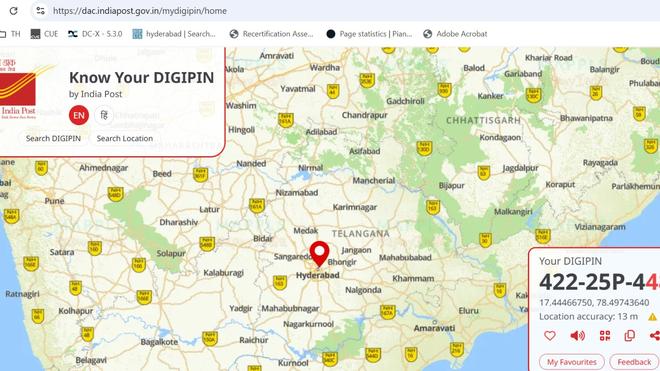The height and width of the screenshot is (371, 660).
Task: Open the Recertification Asse... bookmark
Action: [271, 34]
